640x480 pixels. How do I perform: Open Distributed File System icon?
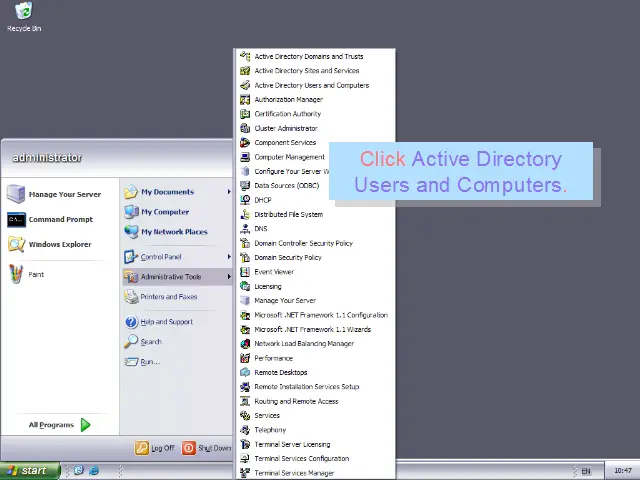pyautogui.click(x=245, y=214)
